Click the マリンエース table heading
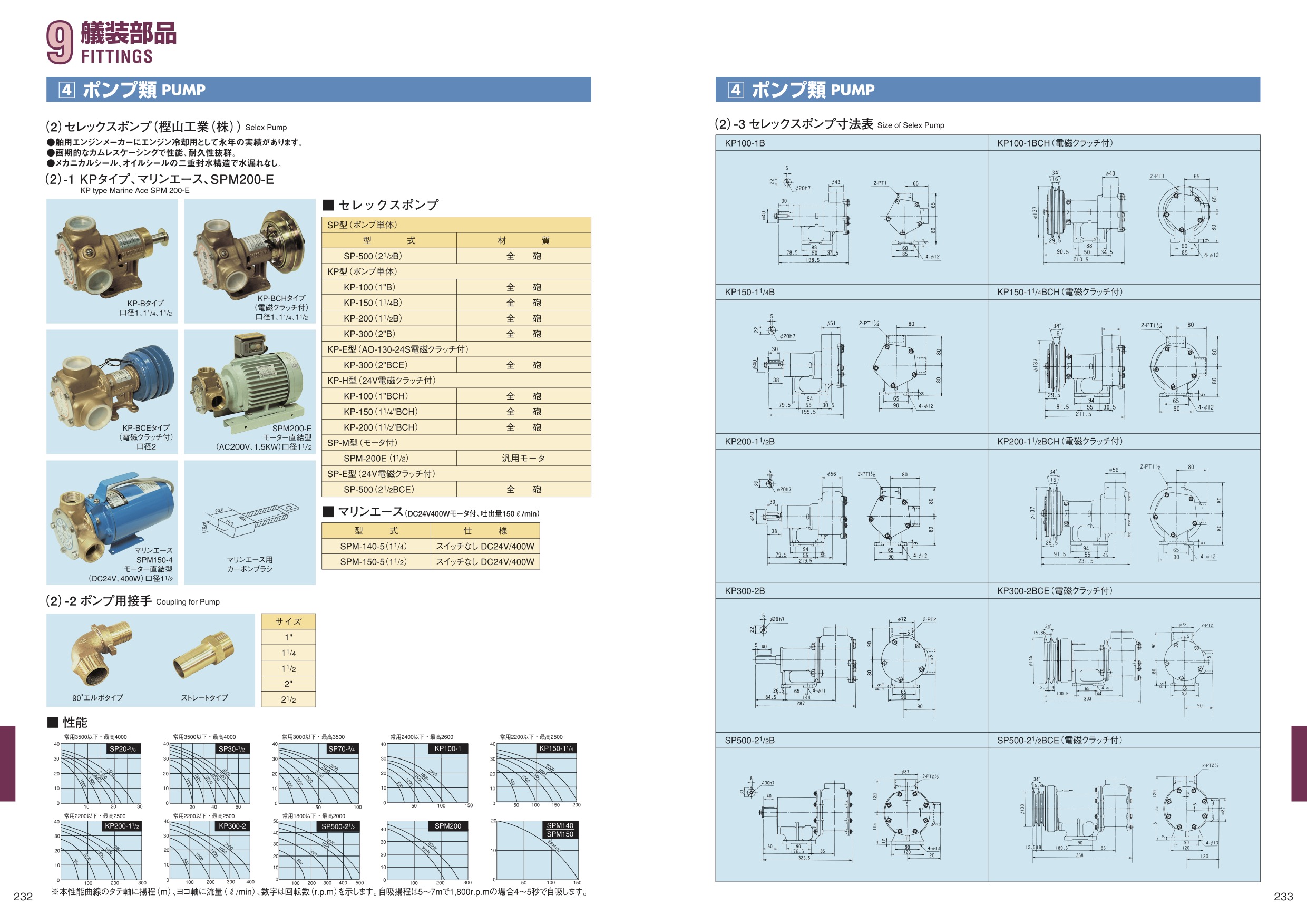Screen dimensions: 1307x924 (431, 512)
